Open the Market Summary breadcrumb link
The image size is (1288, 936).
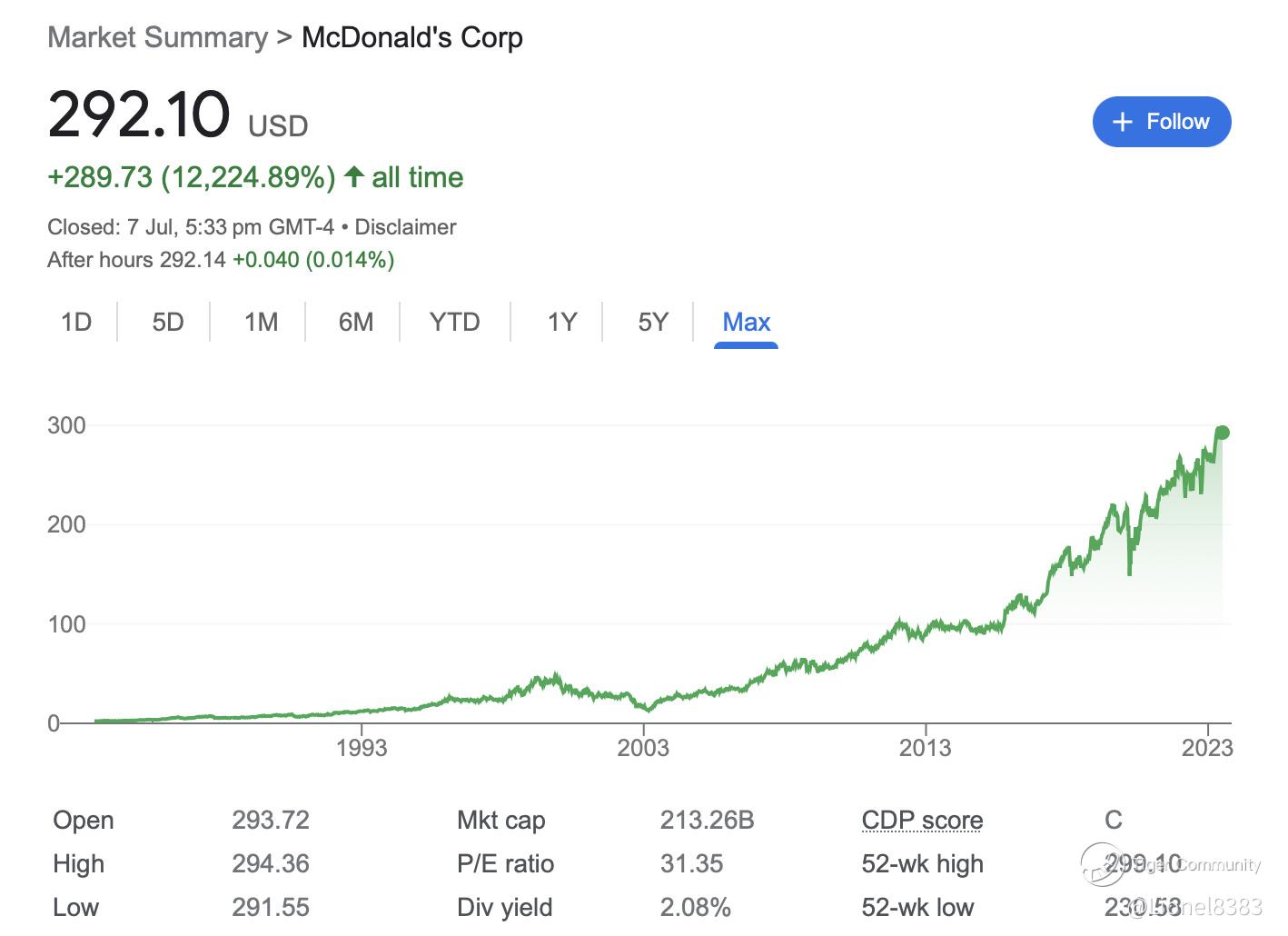pyautogui.click(x=157, y=38)
